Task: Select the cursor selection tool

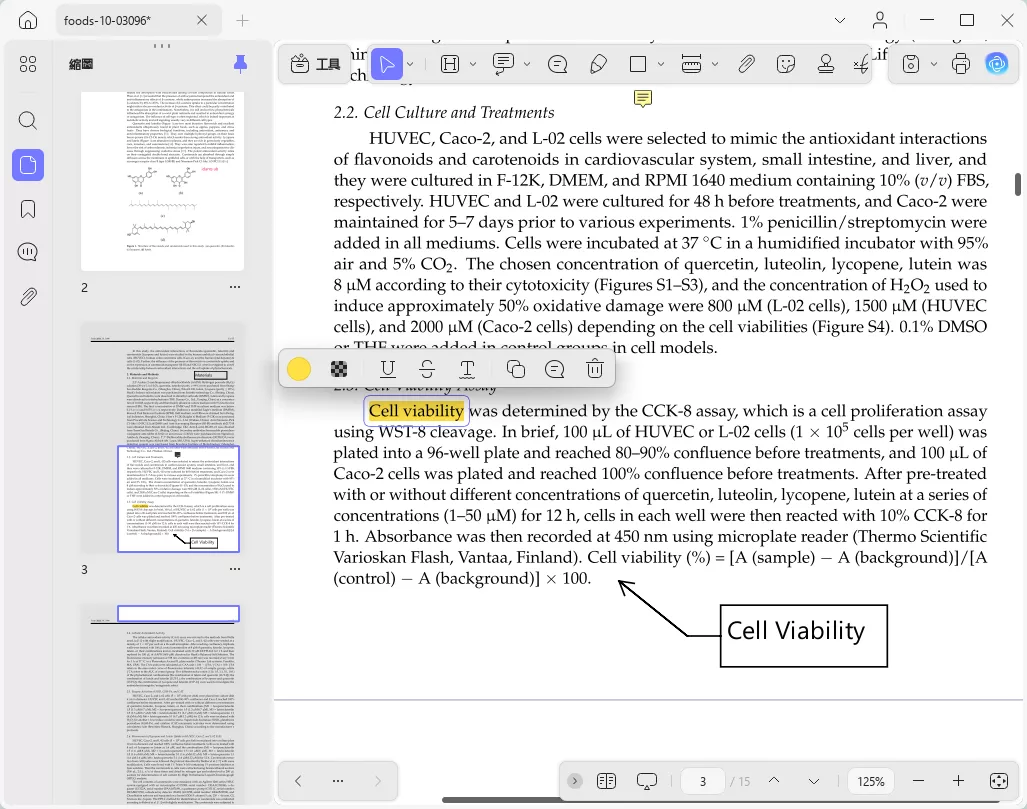Action: pos(386,64)
